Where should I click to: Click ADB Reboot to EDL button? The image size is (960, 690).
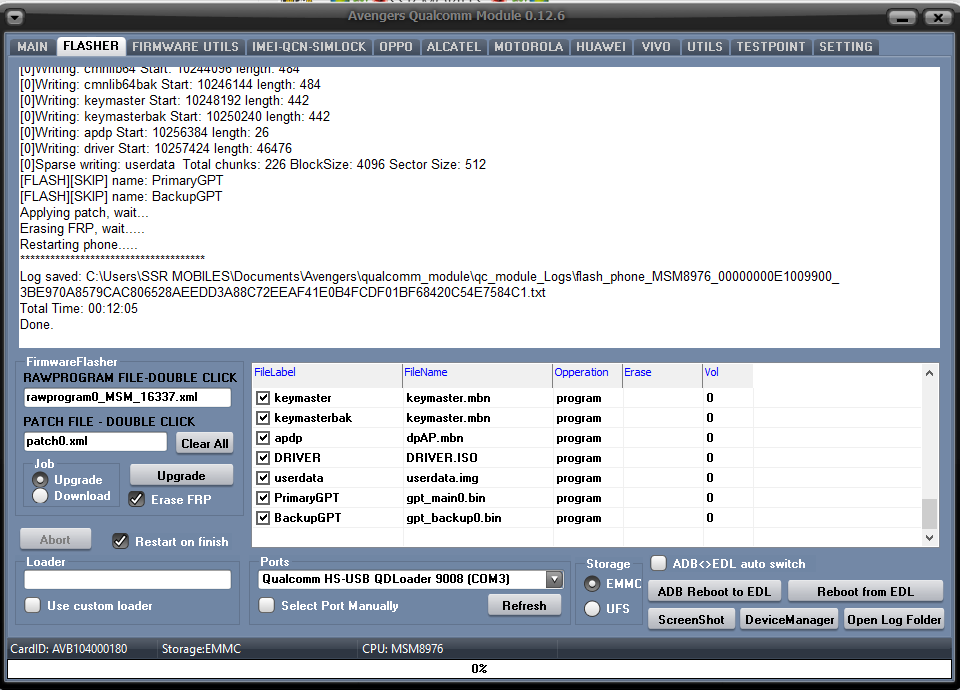pos(714,591)
